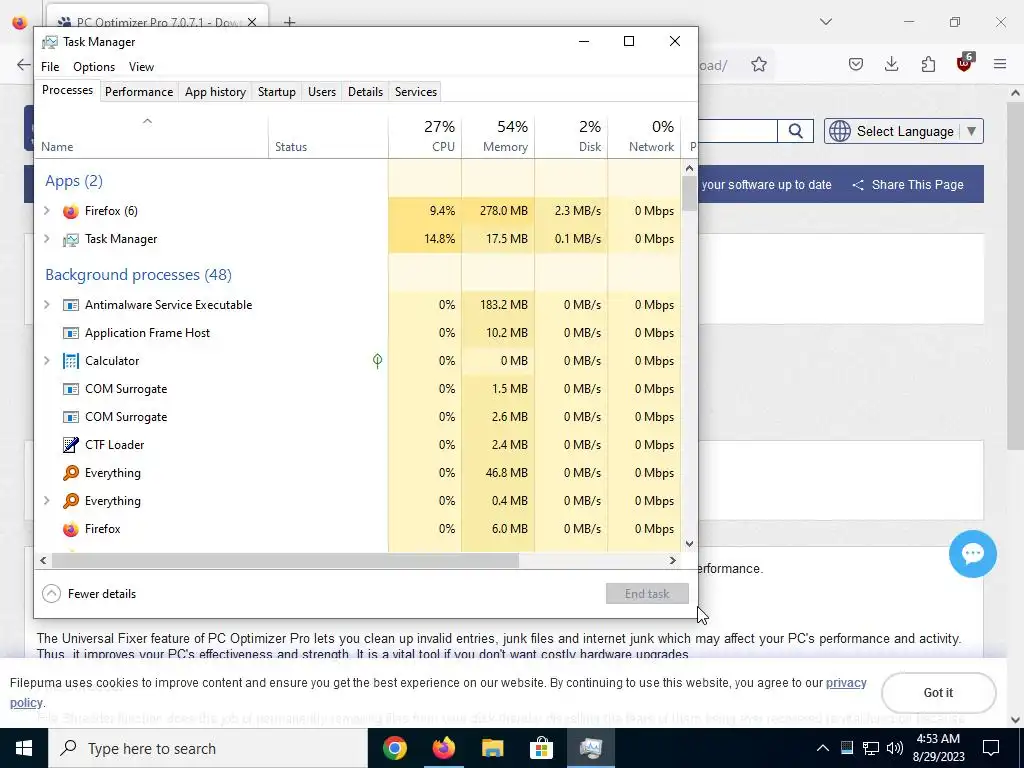The height and width of the screenshot is (768, 1024).
Task: Open the File menu in Task Manager
Action: [x=50, y=67]
